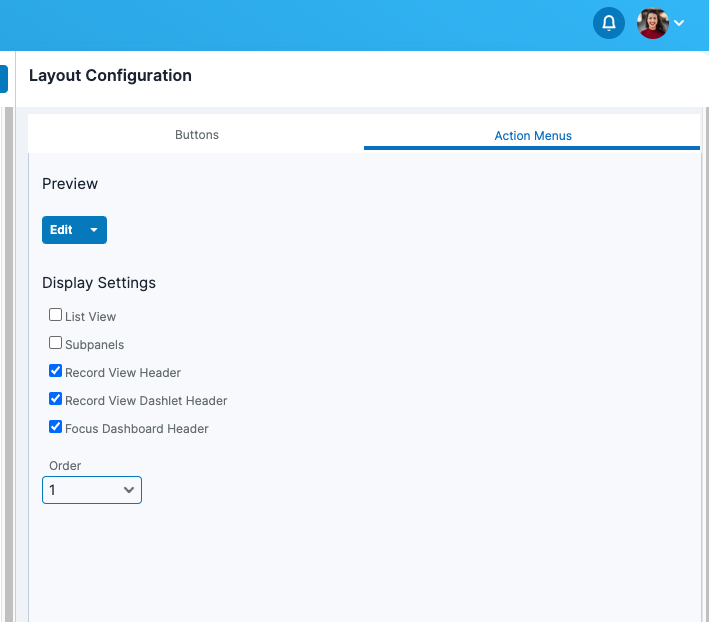Enable the List View checkbox
The height and width of the screenshot is (622, 709).
click(x=56, y=315)
